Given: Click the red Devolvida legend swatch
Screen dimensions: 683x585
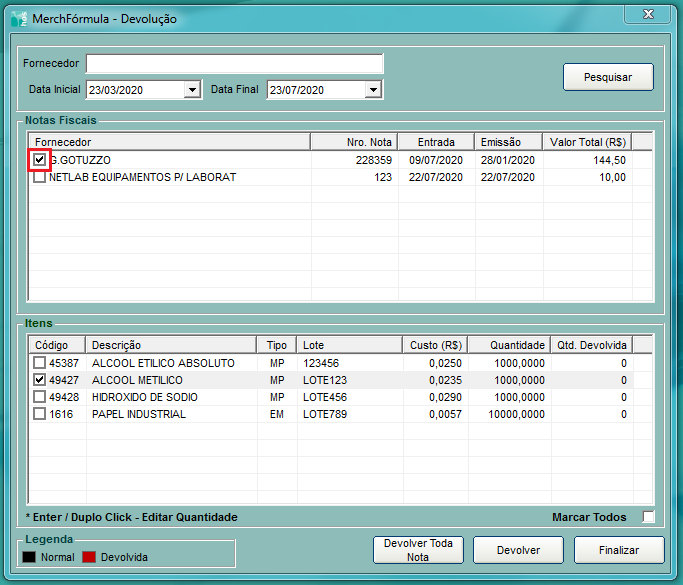Looking at the screenshot, I should point(89,557).
